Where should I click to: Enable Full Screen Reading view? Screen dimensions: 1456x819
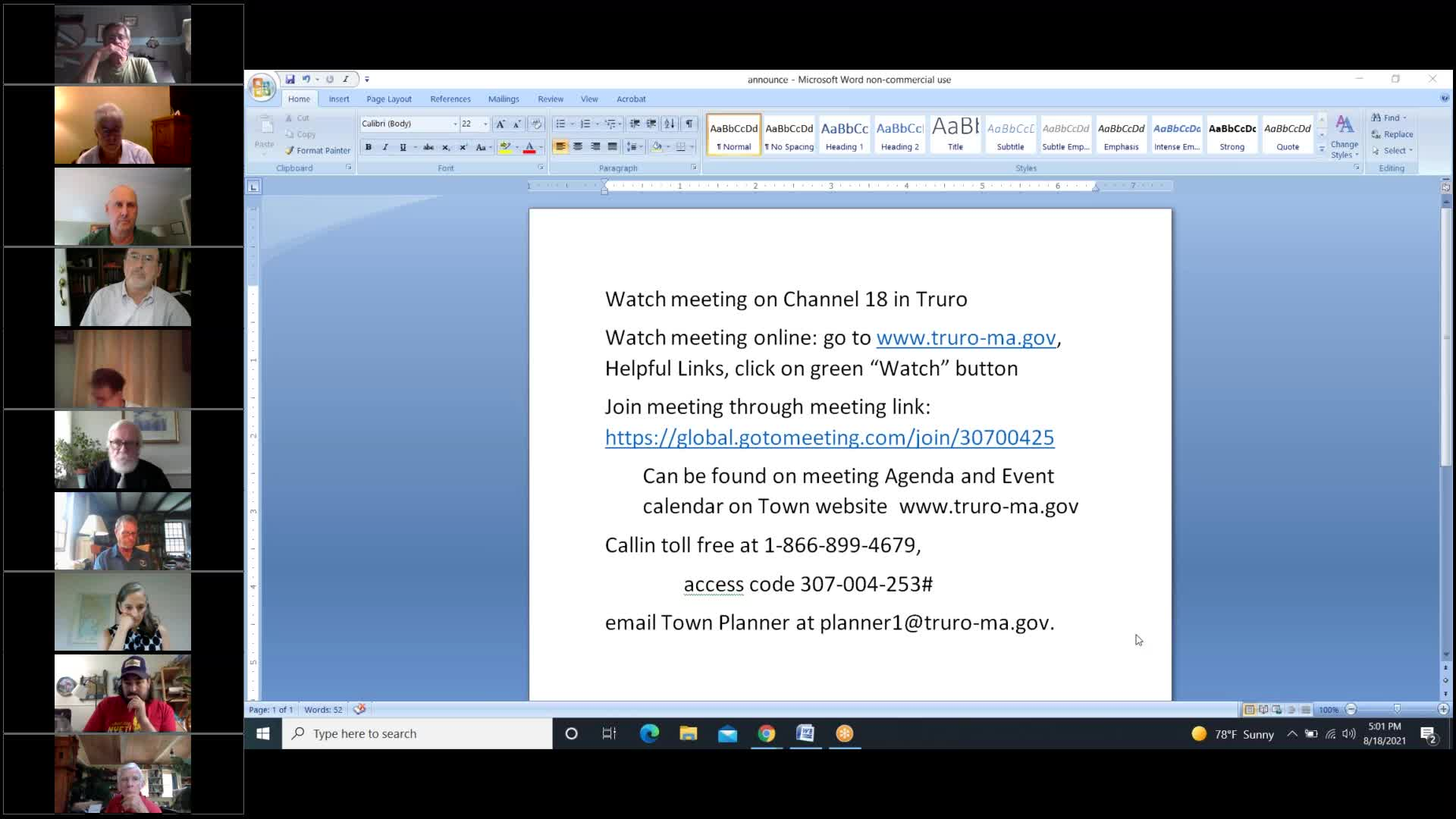point(1263,710)
